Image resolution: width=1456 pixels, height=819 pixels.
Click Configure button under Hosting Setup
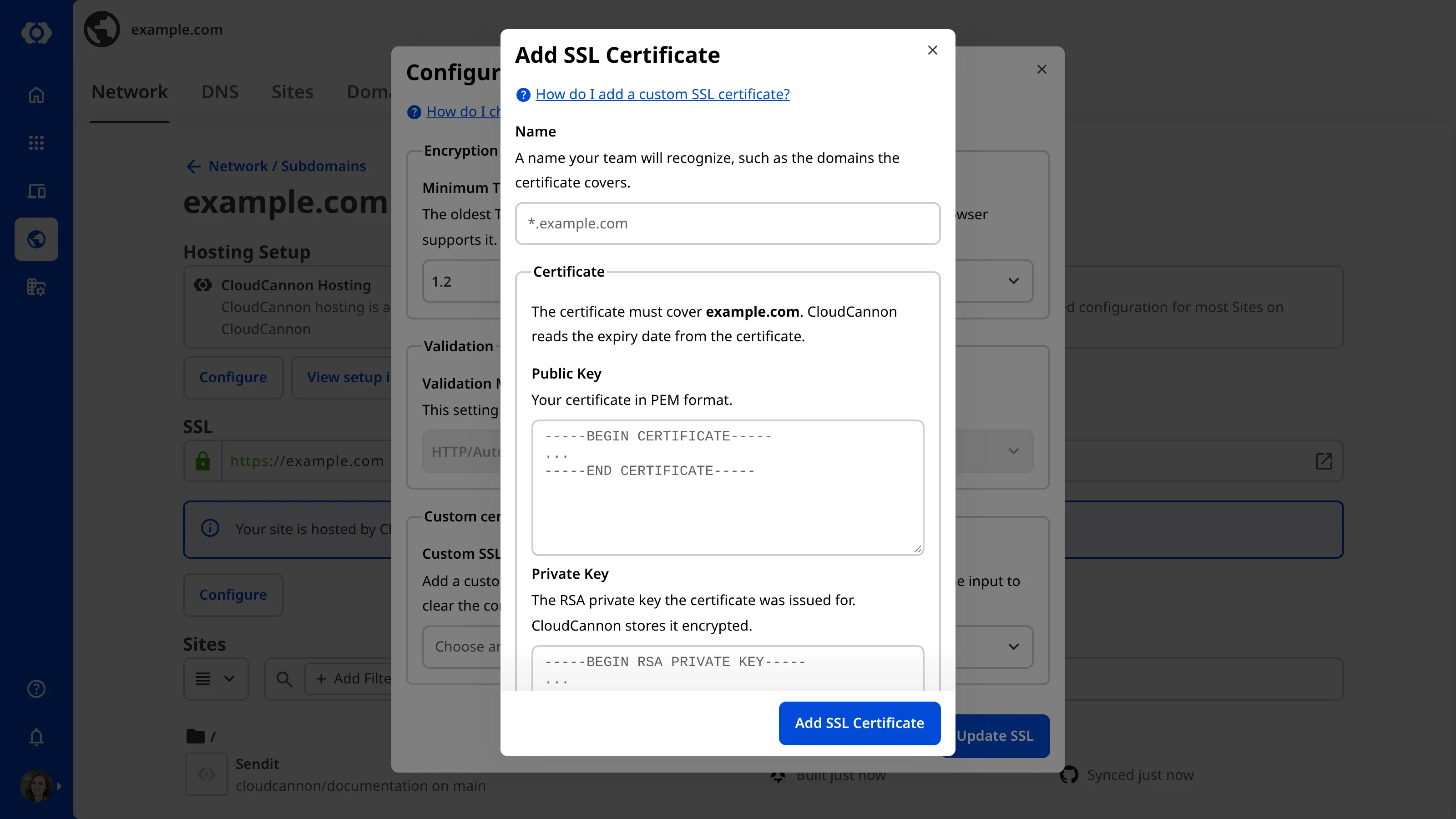[233, 378]
